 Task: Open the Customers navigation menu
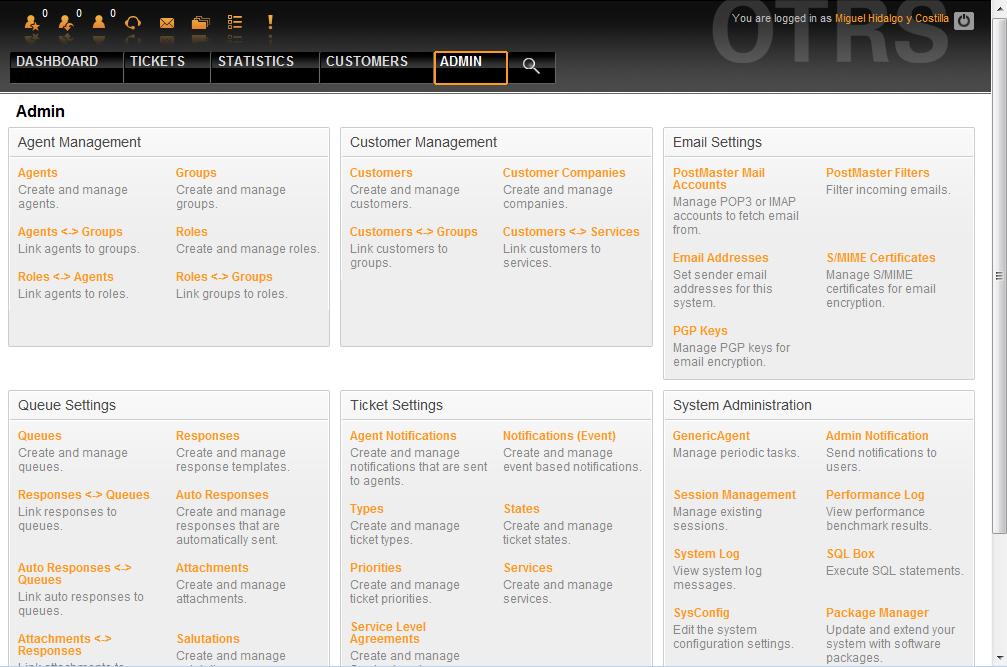coord(367,62)
